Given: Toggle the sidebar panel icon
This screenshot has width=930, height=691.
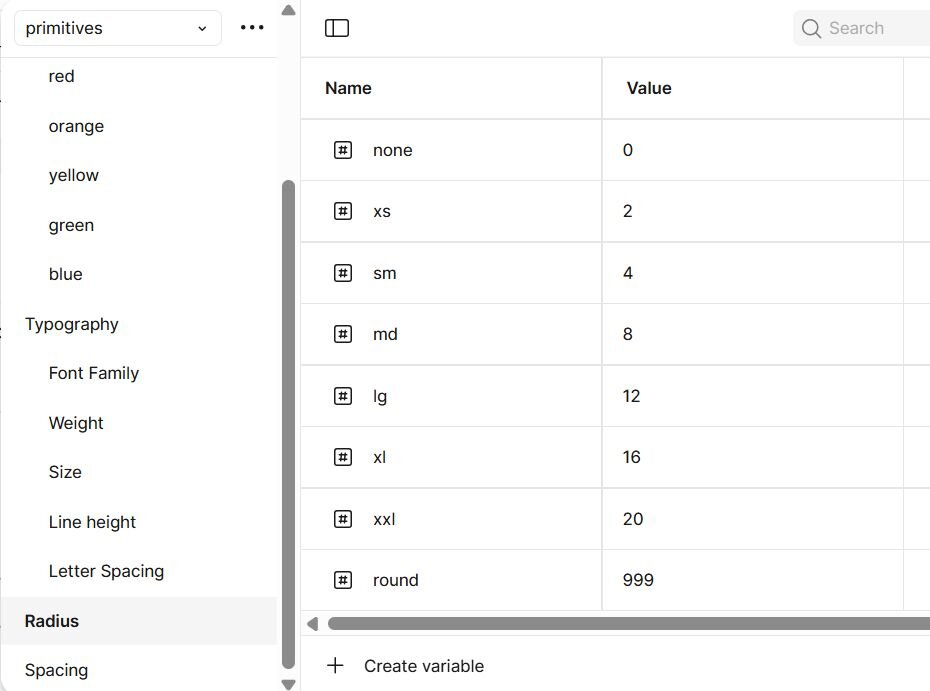Looking at the screenshot, I should 337,28.
